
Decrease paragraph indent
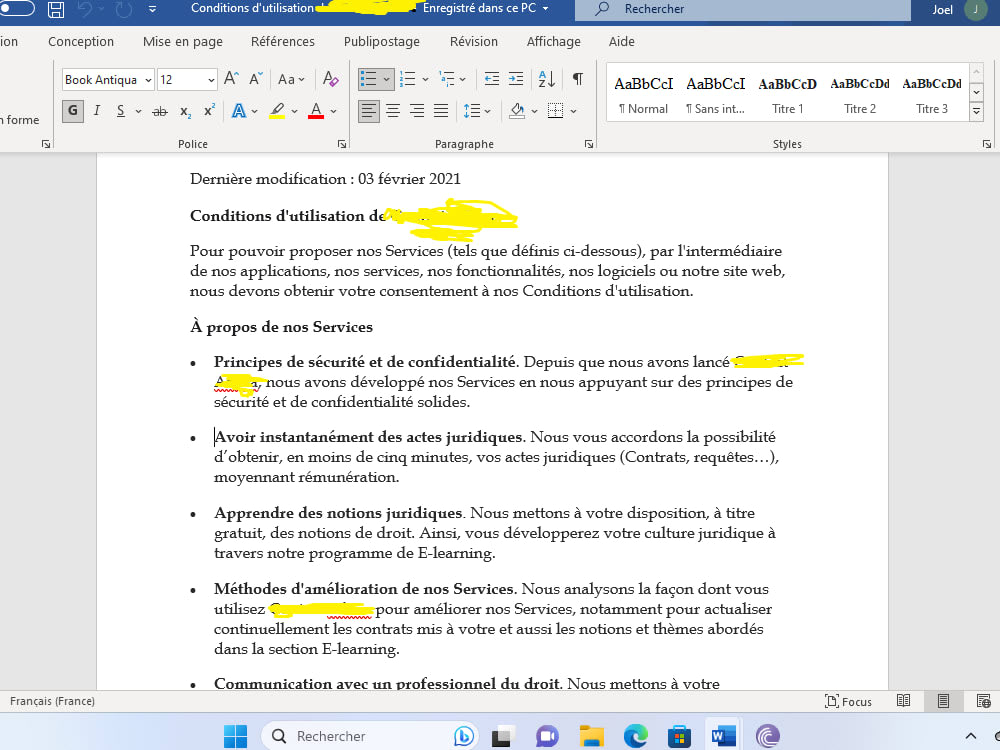492,79
